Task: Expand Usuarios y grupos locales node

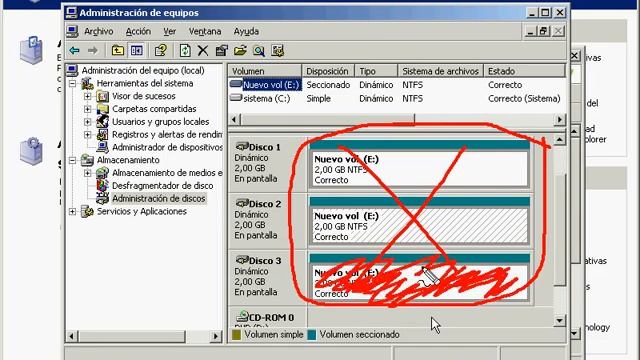Action: [x=87, y=122]
